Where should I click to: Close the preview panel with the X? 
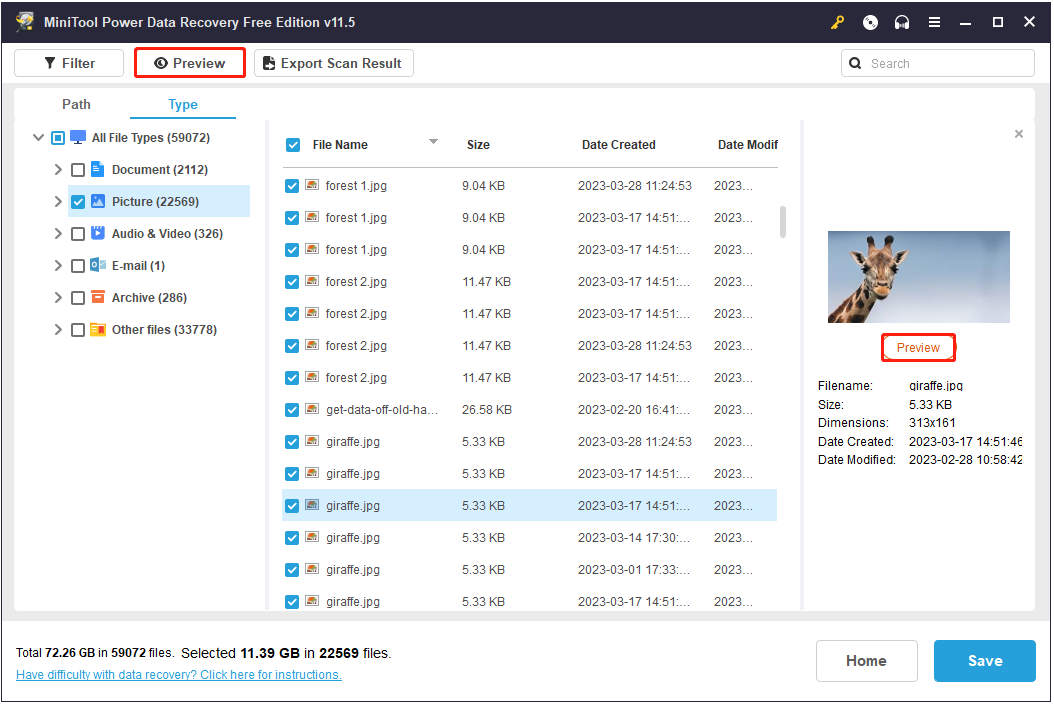coord(1019,134)
